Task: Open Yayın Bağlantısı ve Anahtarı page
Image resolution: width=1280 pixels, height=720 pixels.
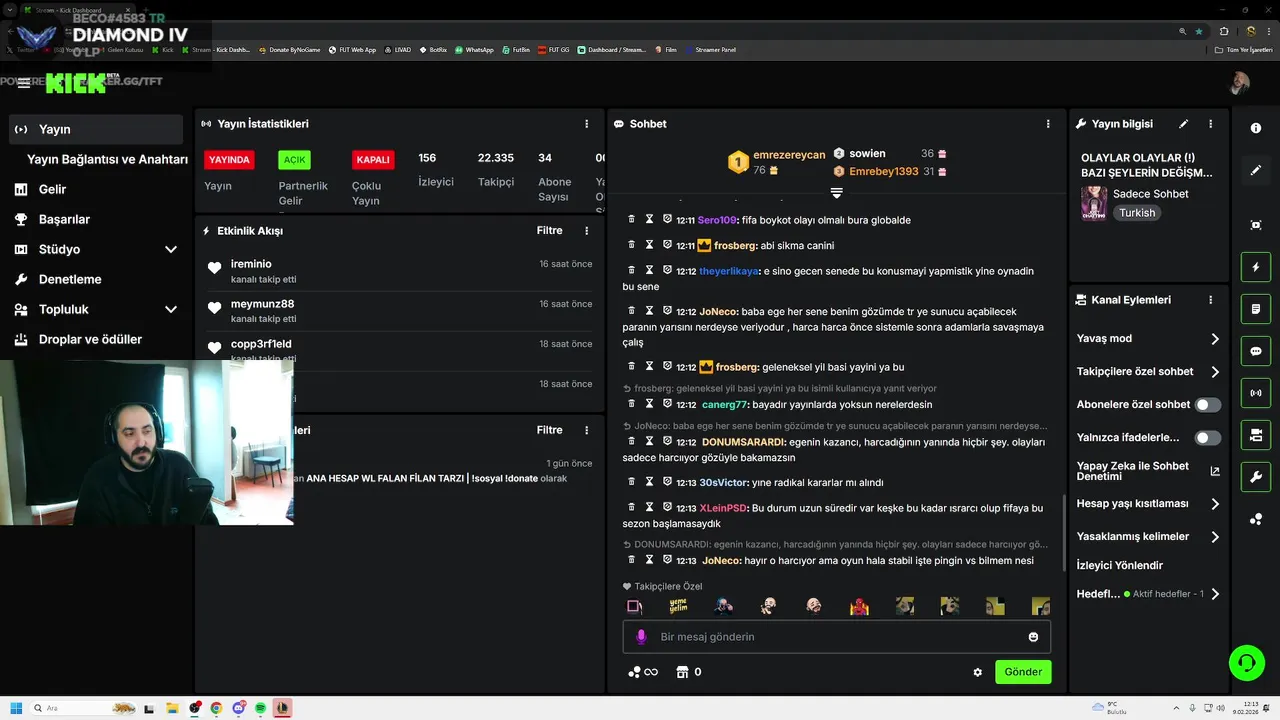Action: pyautogui.click(x=107, y=159)
